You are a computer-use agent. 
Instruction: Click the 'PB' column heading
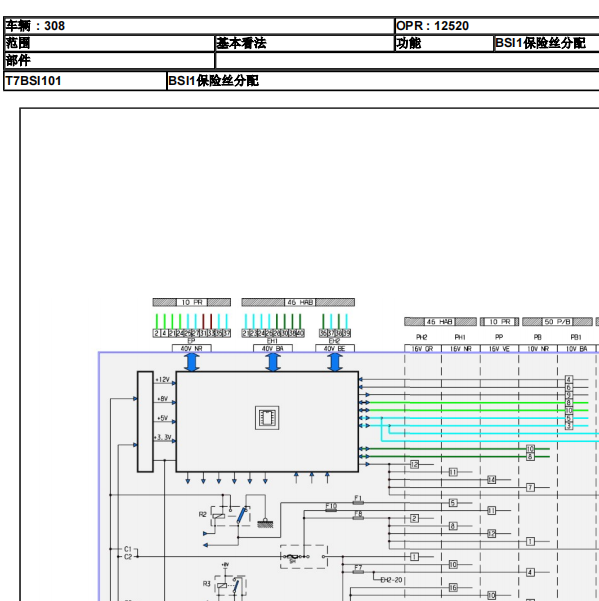[538, 337]
